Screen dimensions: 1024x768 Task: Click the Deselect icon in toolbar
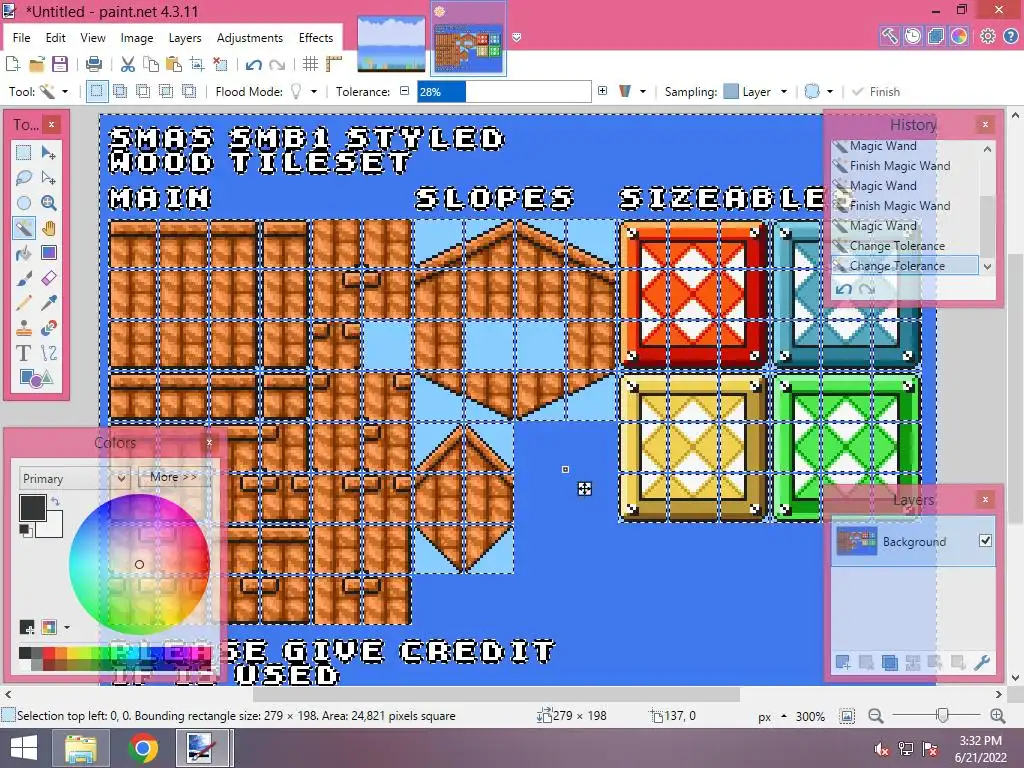pos(221,64)
